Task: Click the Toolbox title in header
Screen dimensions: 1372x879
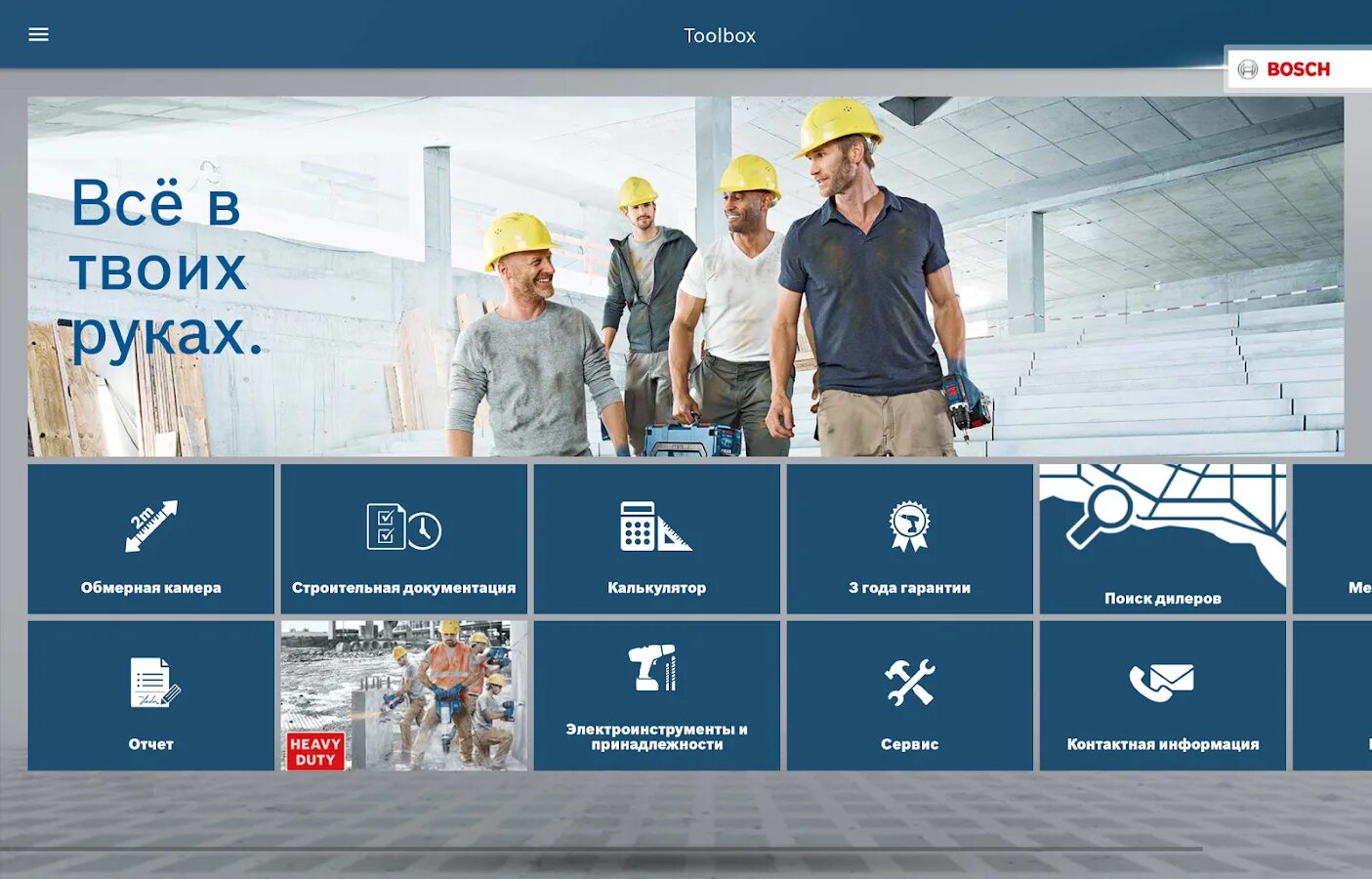Action: [x=720, y=36]
